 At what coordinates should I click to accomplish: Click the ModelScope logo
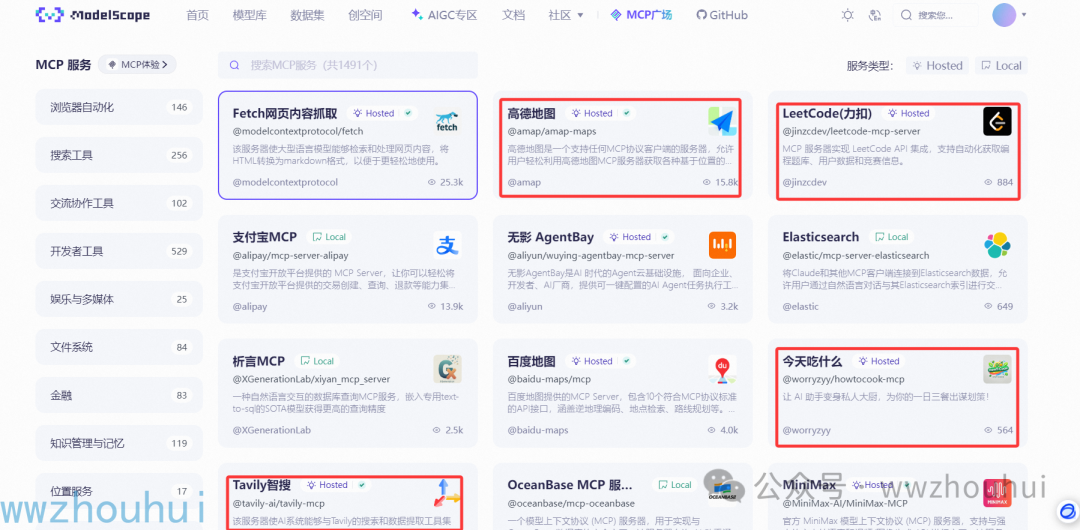93,14
